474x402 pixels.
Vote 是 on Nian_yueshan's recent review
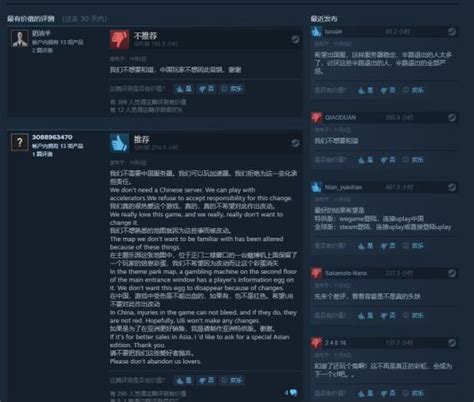point(365,246)
